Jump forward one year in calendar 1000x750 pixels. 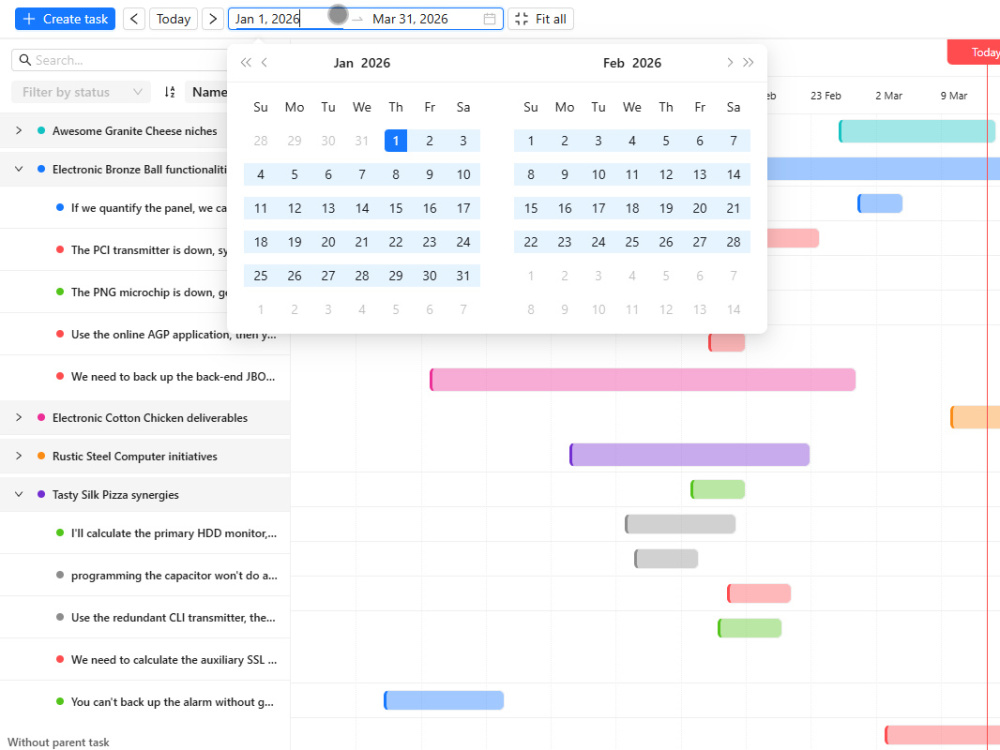tap(748, 62)
